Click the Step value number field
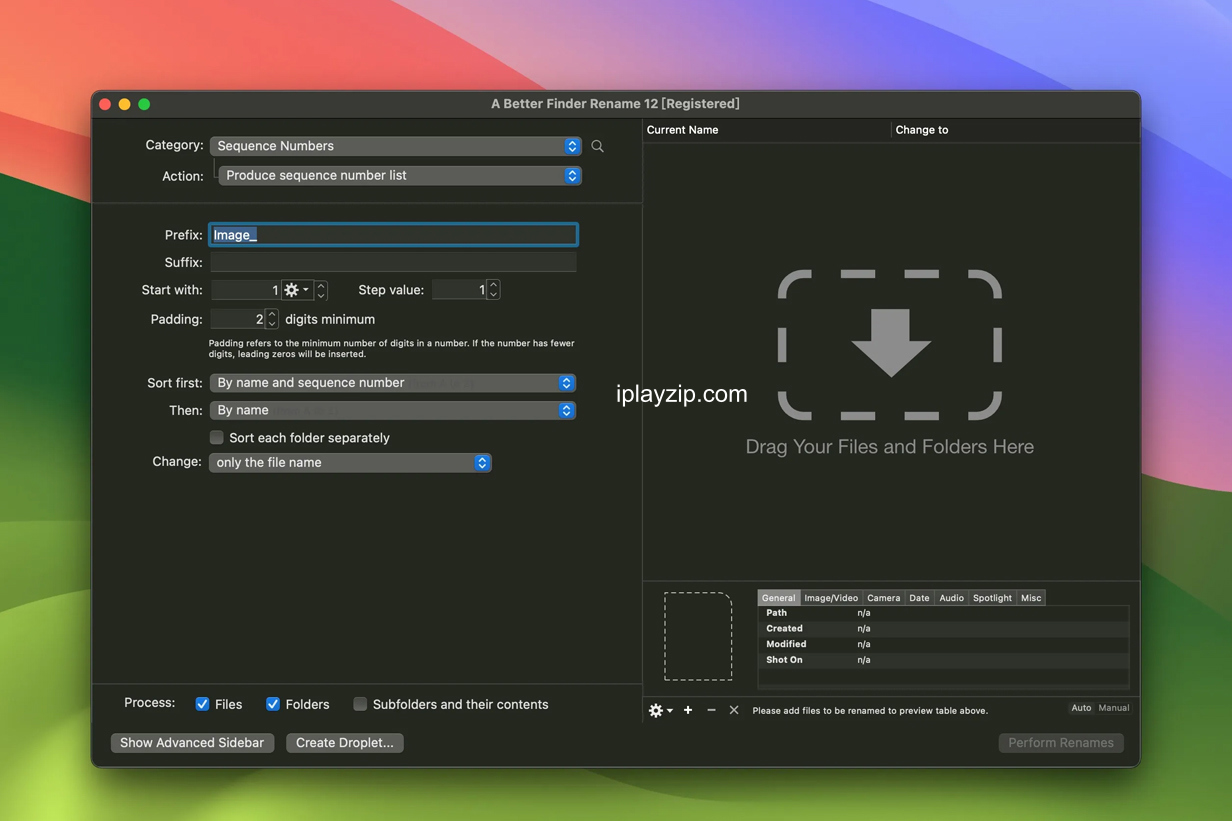 point(459,290)
